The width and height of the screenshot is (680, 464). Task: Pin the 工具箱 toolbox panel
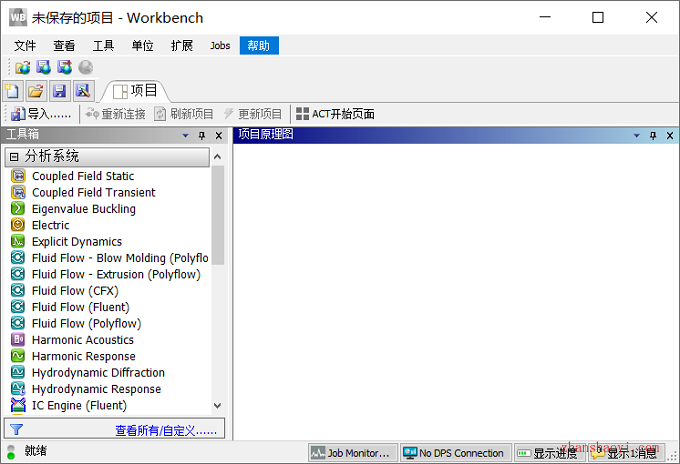tap(202, 136)
